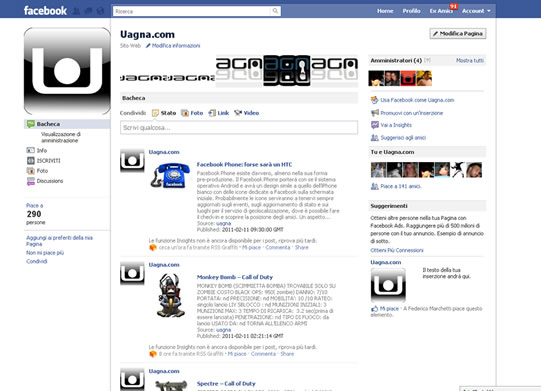The width and height of the screenshot is (541, 391).
Task: Open the Account dropdown menu
Action: tap(476, 11)
